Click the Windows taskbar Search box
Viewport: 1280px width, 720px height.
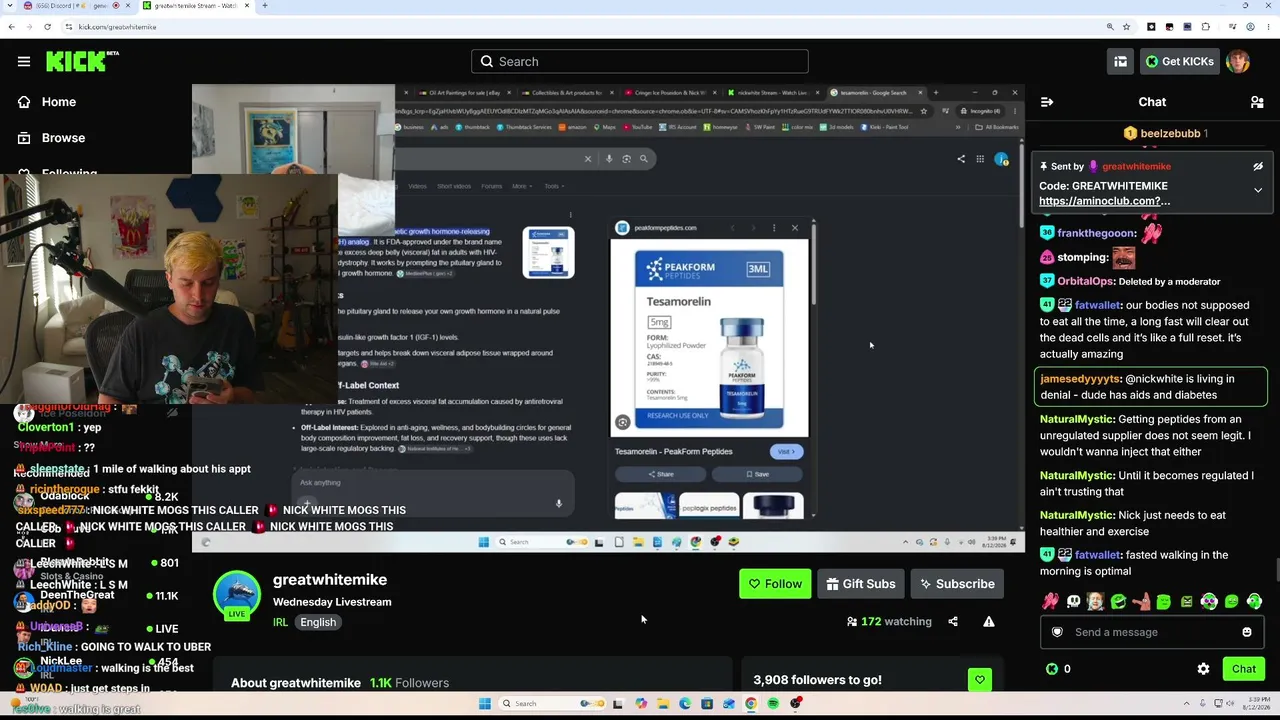pyautogui.click(x=550, y=704)
